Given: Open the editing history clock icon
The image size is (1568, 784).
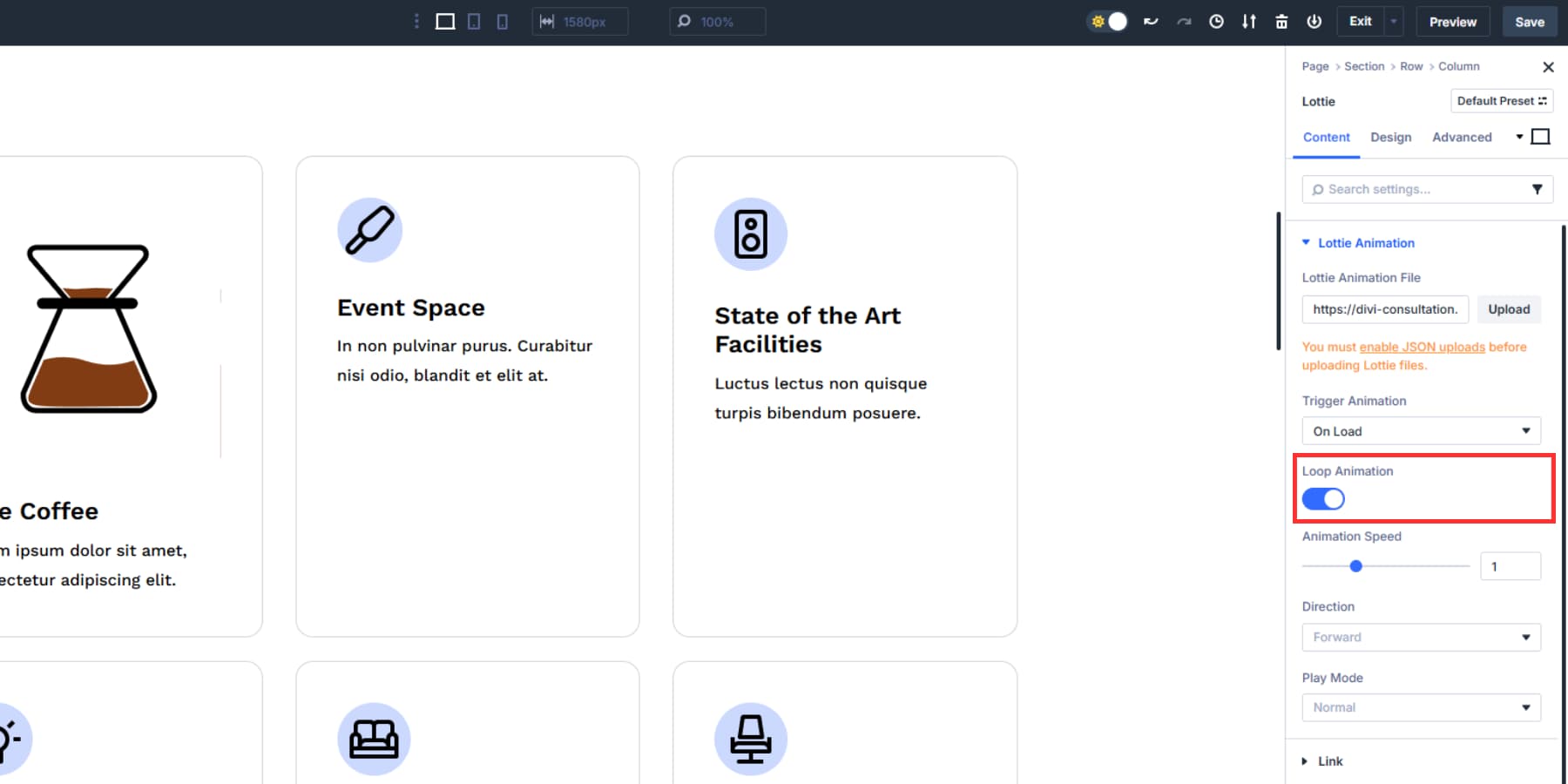Looking at the screenshot, I should click(1216, 21).
